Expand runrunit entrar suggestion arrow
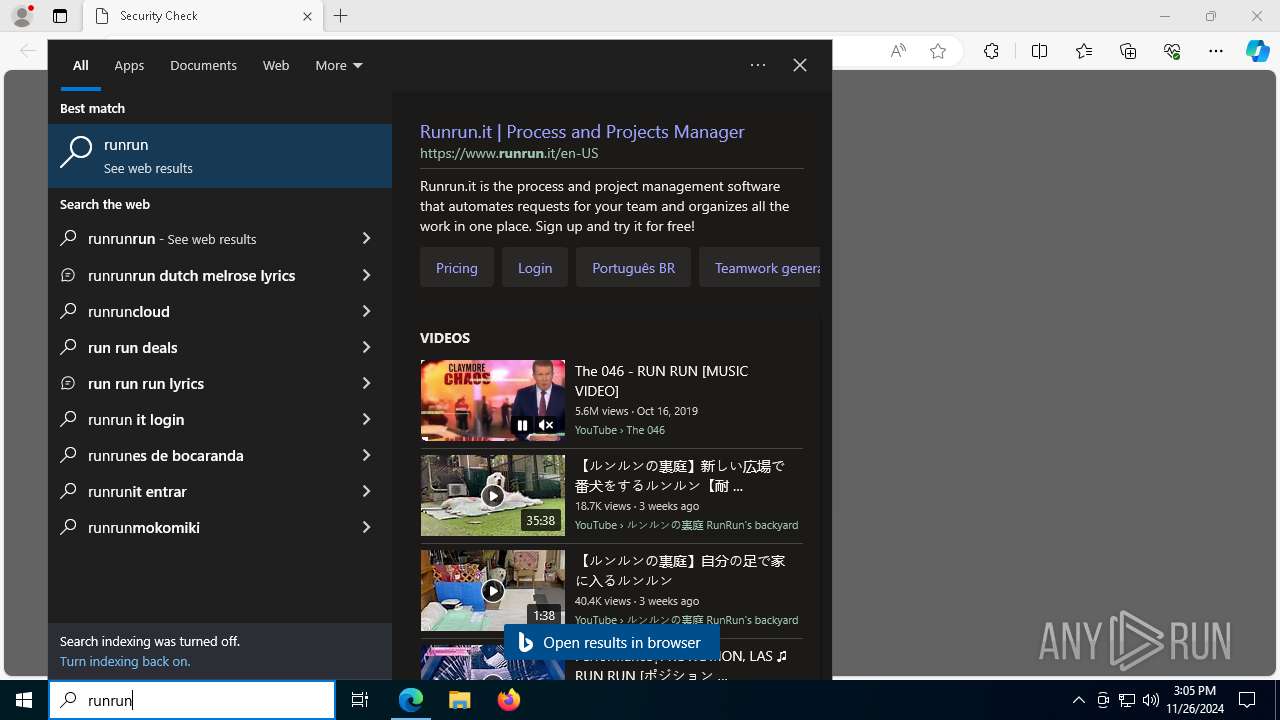Screen dimensions: 1280x720 coord(366,491)
